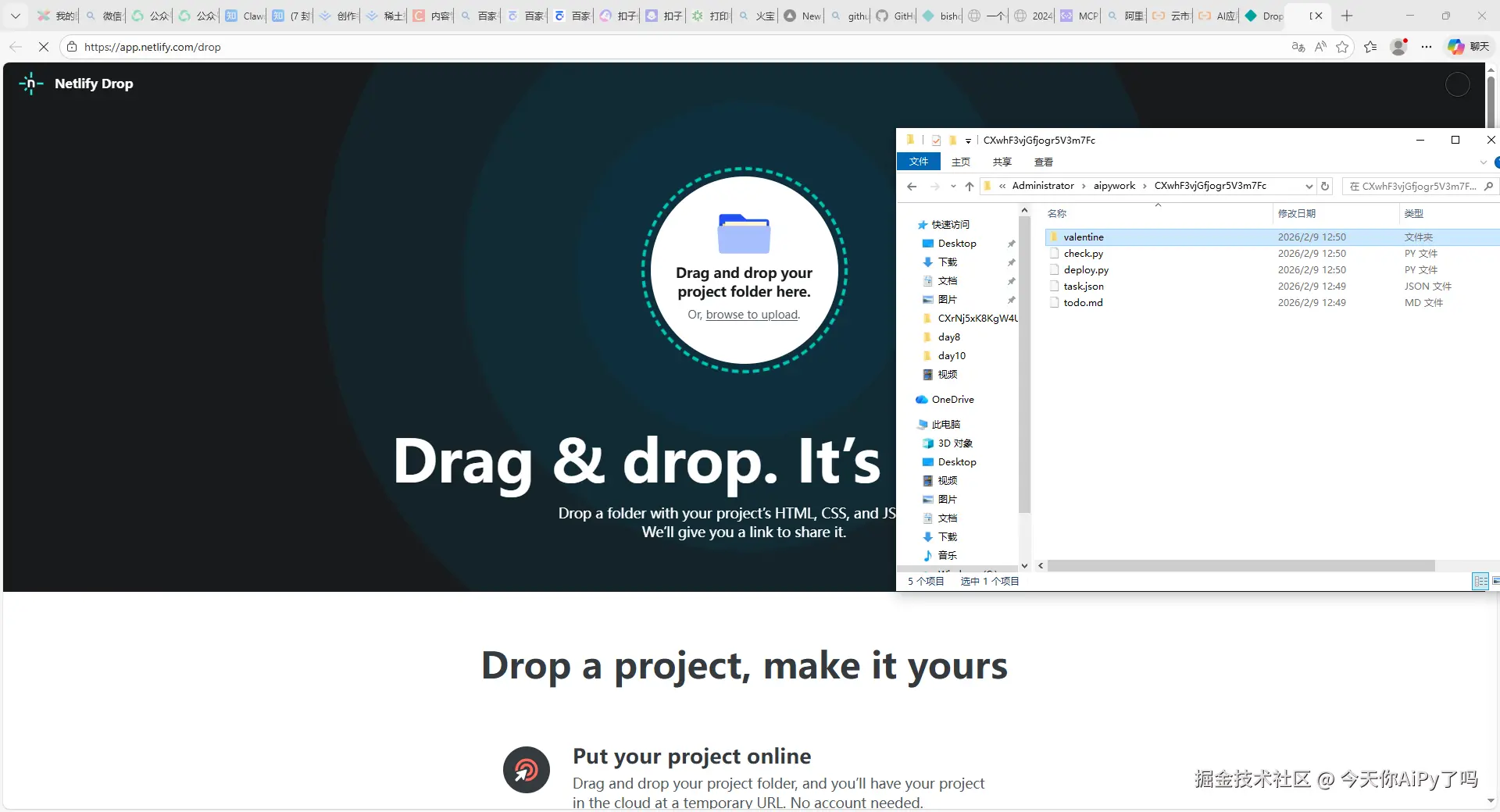Select 此电脑 in the Explorer navigation pane
This screenshot has height=812, width=1500.
click(939, 425)
